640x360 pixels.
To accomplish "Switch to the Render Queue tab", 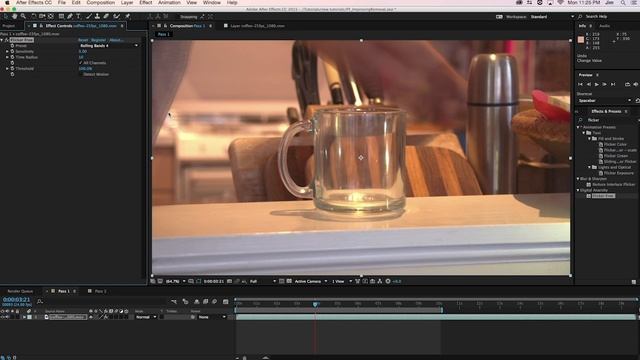I will pyautogui.click(x=20, y=291).
